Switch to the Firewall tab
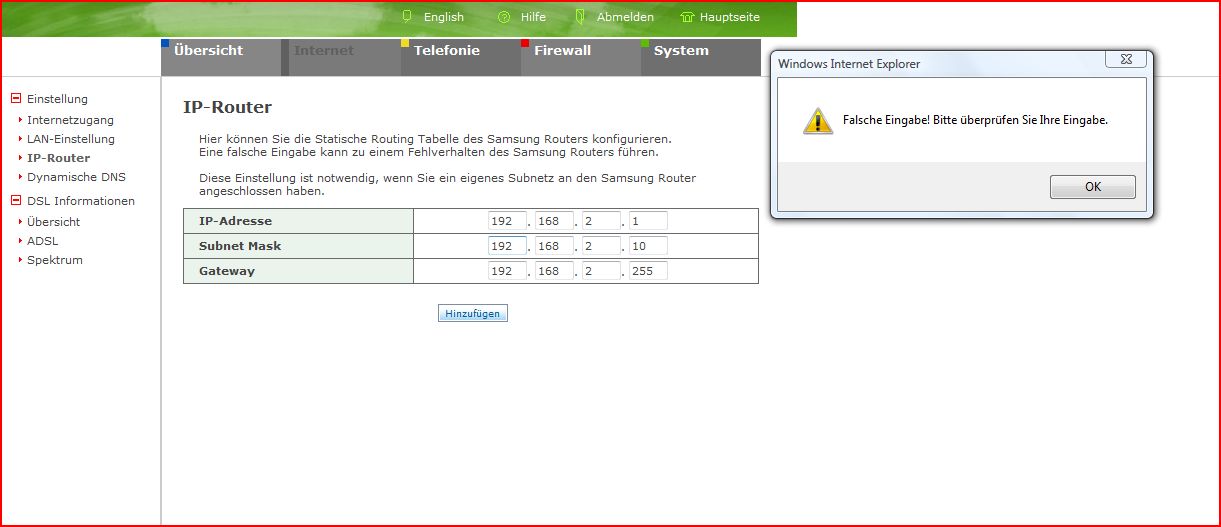Viewport: 1221px width, 527px height. pos(581,57)
